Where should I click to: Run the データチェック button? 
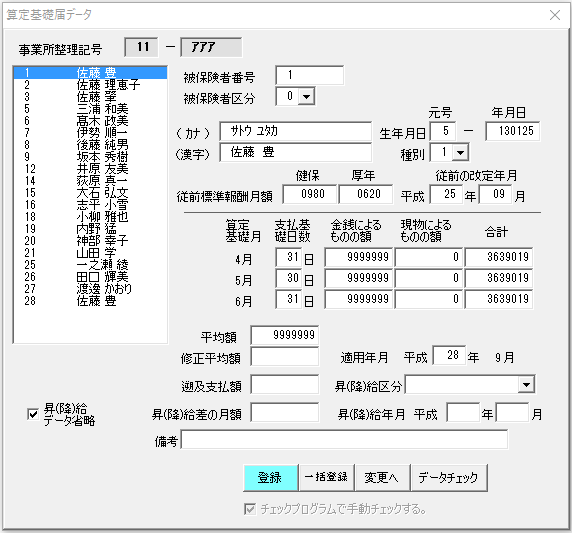[449, 478]
